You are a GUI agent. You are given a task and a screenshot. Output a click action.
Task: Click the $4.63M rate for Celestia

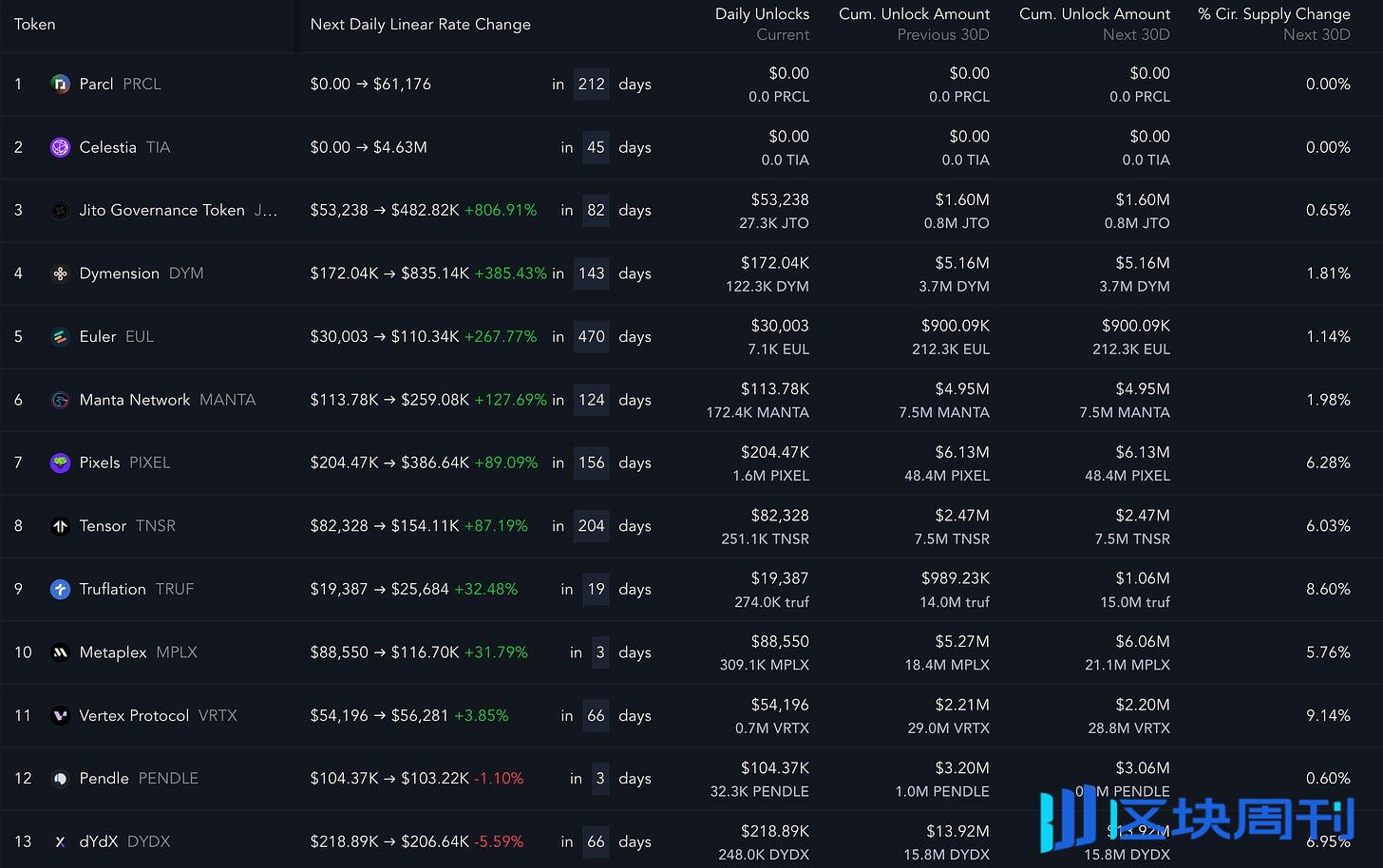coord(400,147)
